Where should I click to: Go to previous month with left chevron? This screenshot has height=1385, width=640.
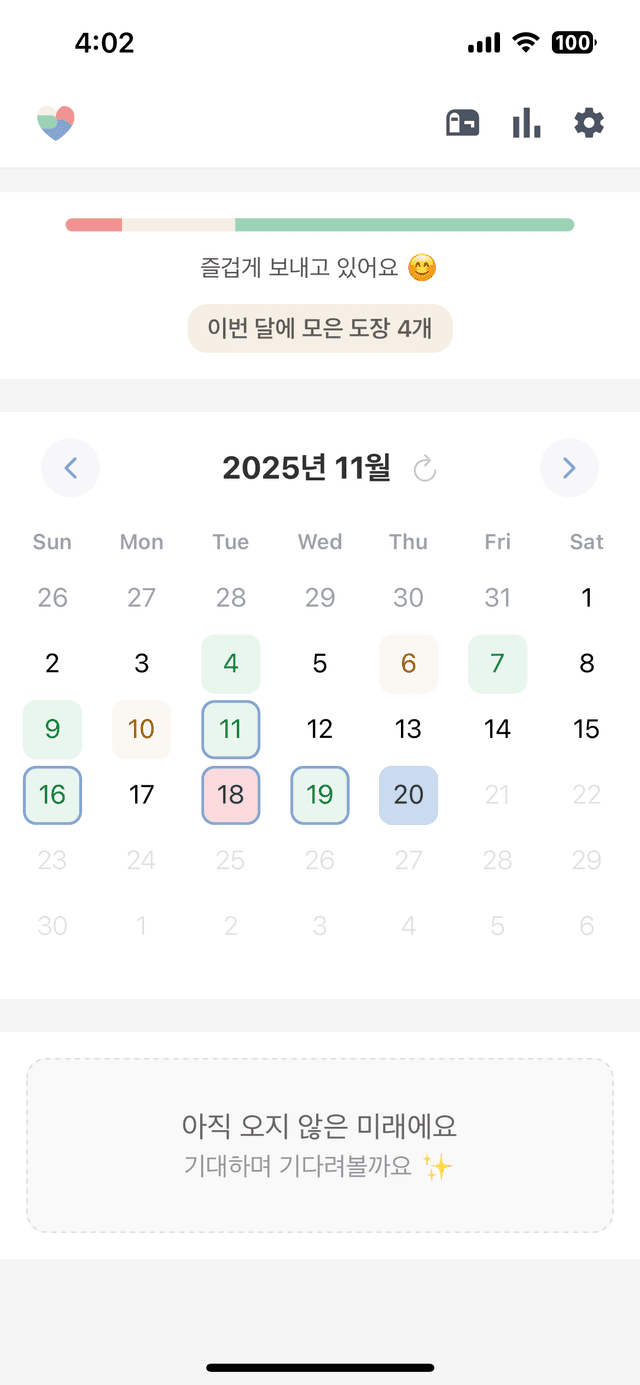click(70, 468)
